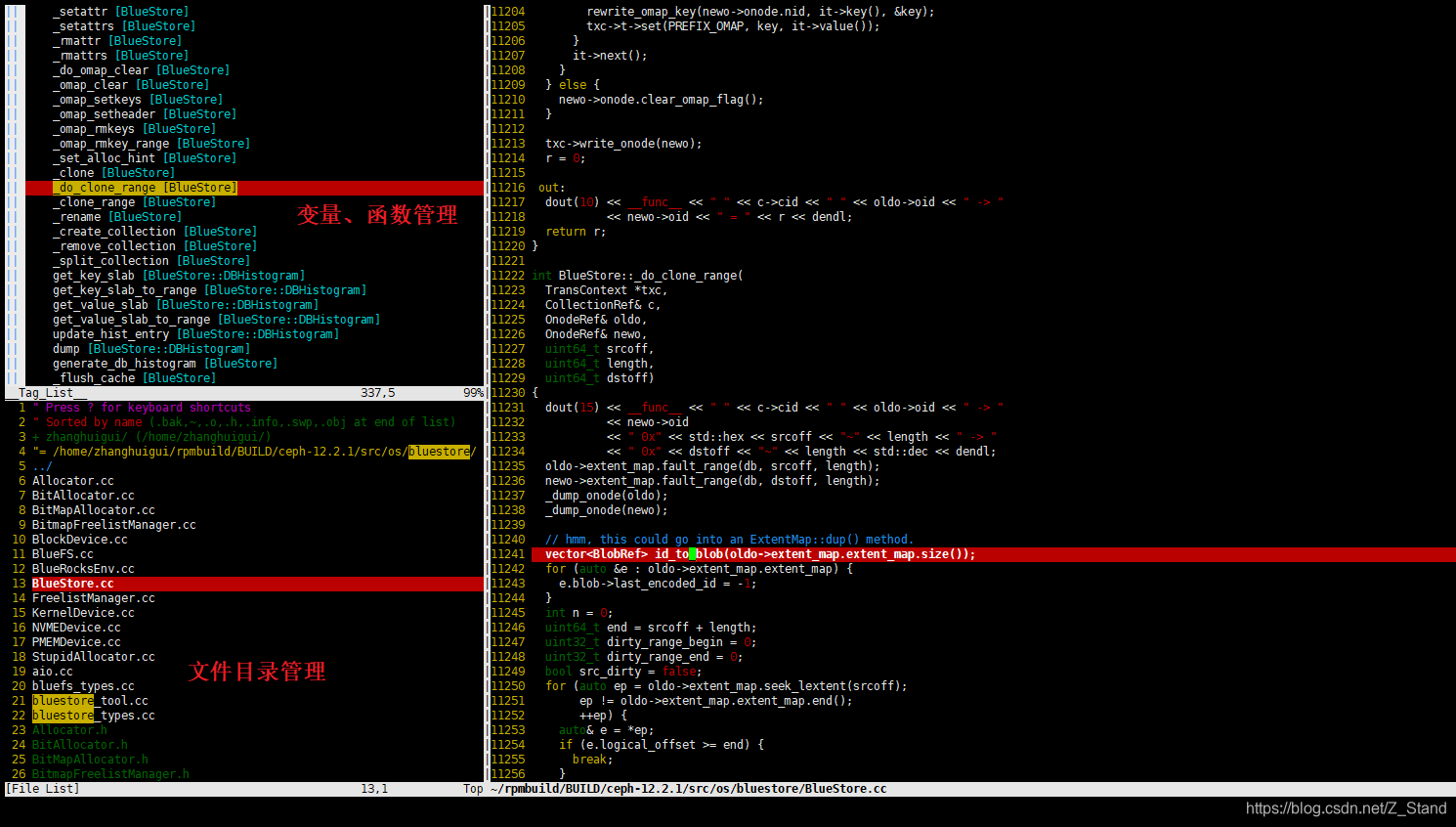1456x827 pixels.
Task: Select the _set_alloc_hint tag
Action: tap(145, 158)
